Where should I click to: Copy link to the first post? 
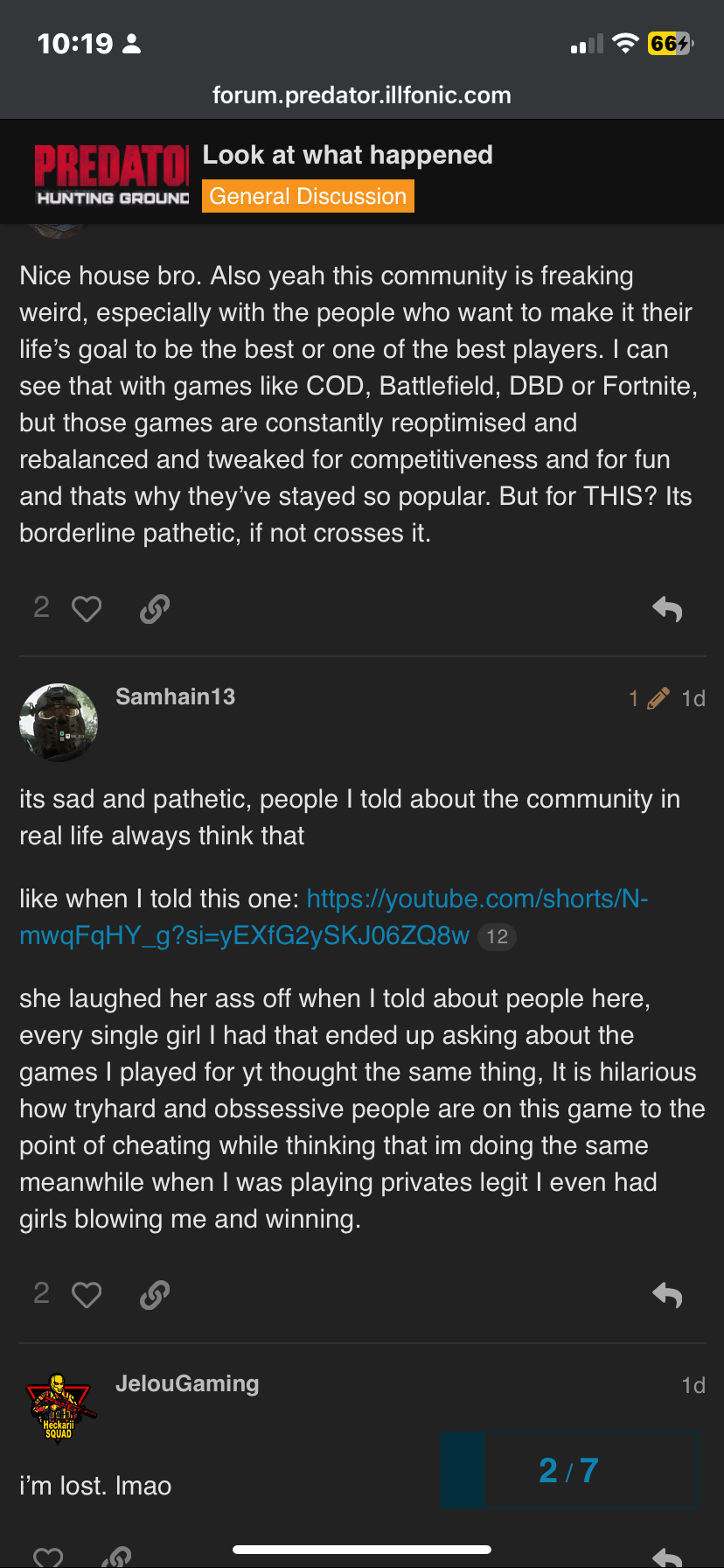(x=155, y=609)
